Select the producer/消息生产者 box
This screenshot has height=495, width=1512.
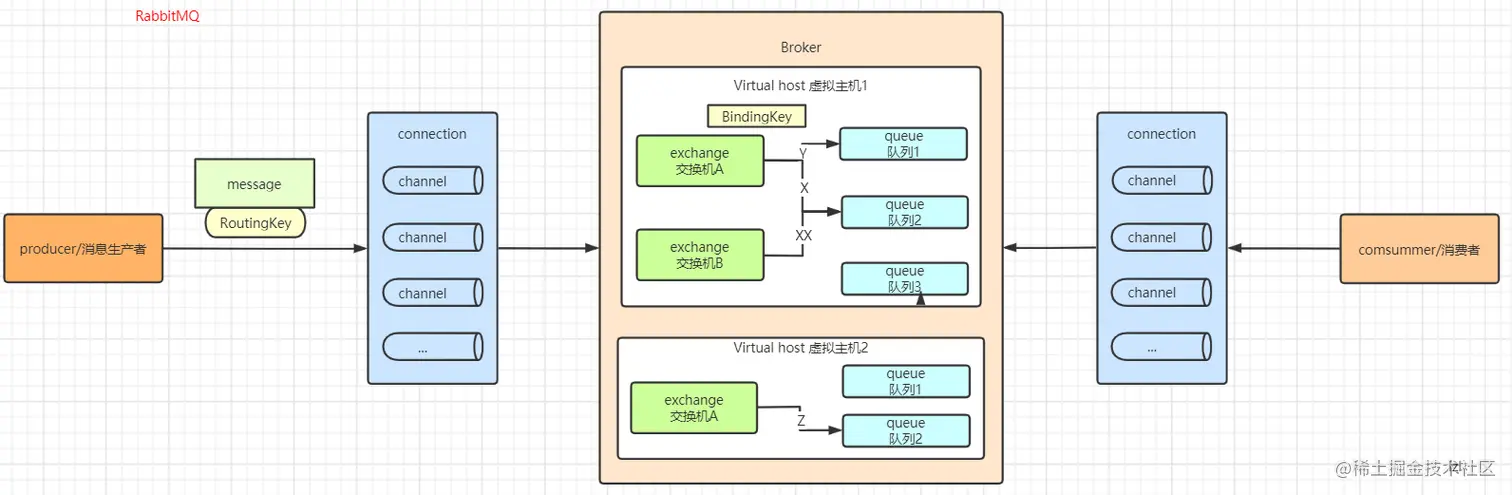(x=83, y=248)
